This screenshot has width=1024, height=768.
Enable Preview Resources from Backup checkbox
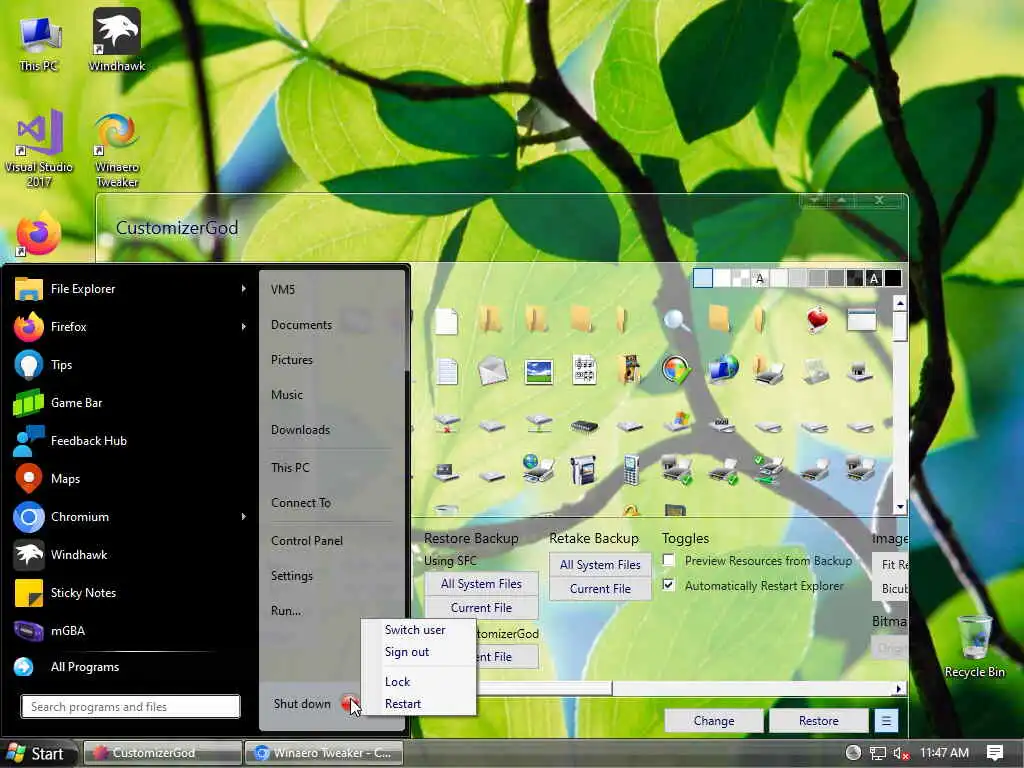(669, 560)
